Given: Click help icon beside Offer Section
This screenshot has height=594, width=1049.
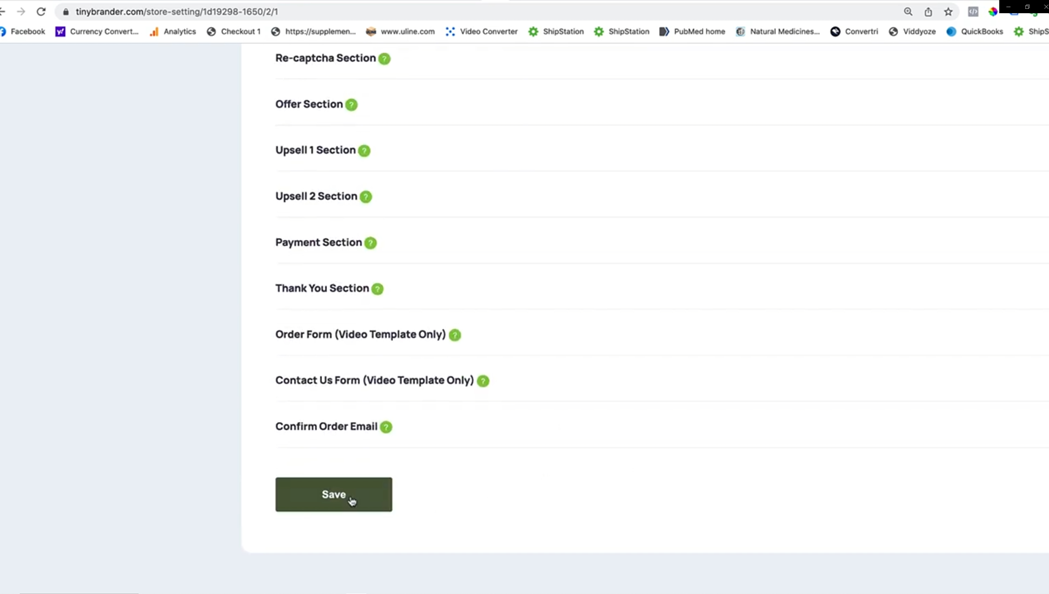Looking at the screenshot, I should click(351, 105).
